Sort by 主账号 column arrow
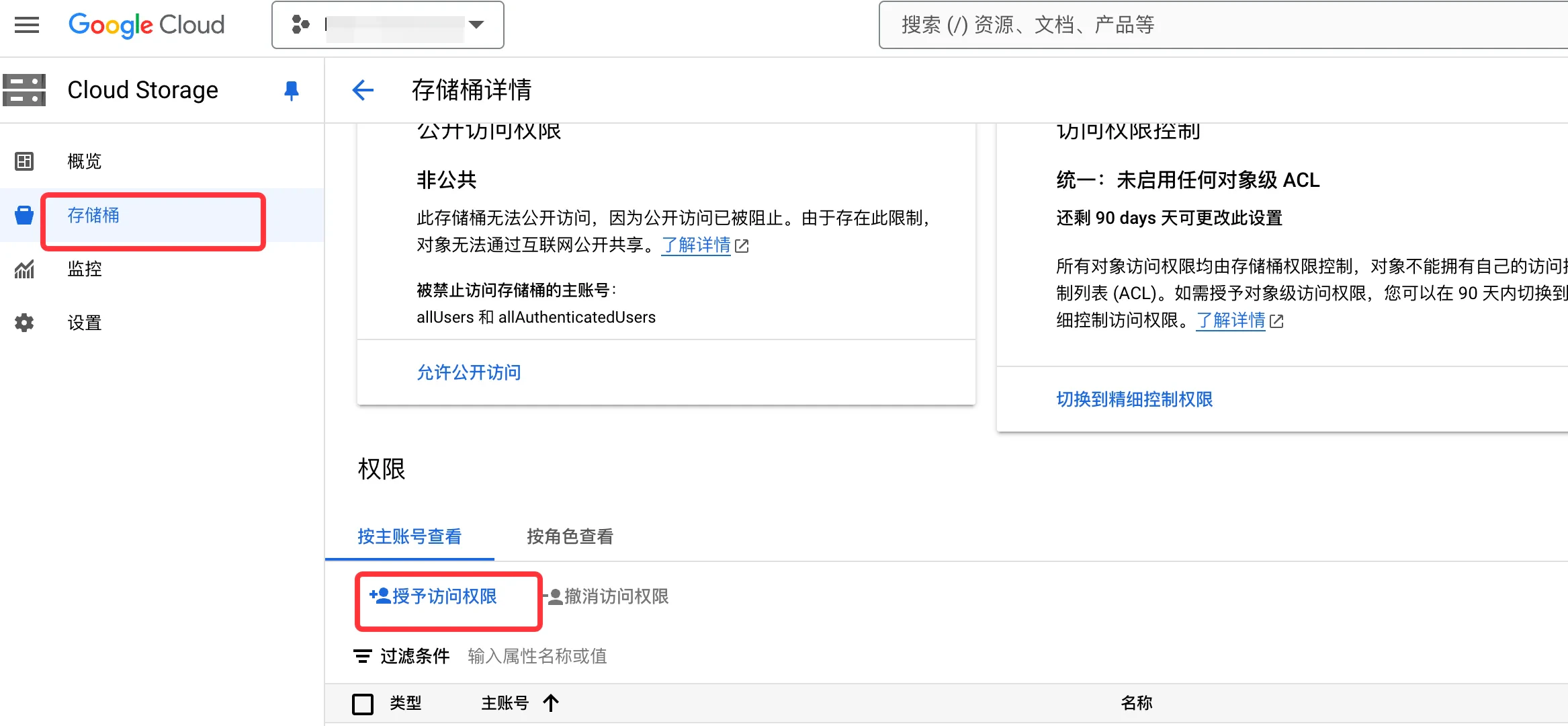Screen dimensions: 1568x726 coord(551,703)
